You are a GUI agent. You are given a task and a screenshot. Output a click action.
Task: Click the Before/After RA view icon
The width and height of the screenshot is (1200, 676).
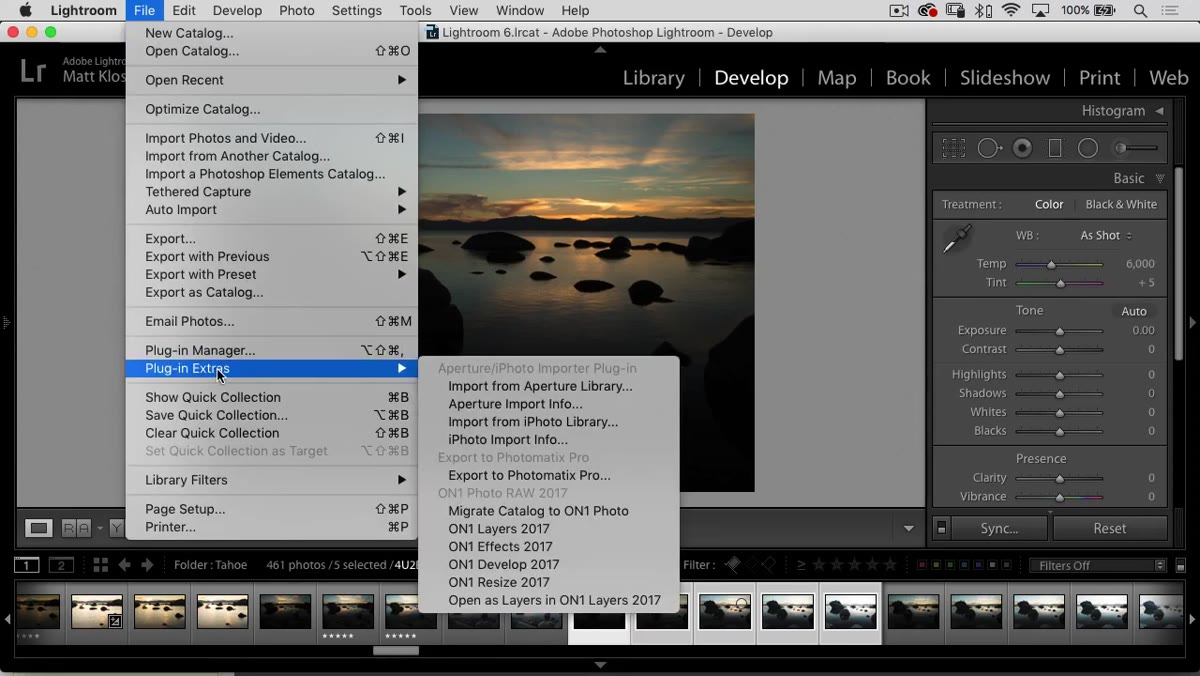coord(76,528)
